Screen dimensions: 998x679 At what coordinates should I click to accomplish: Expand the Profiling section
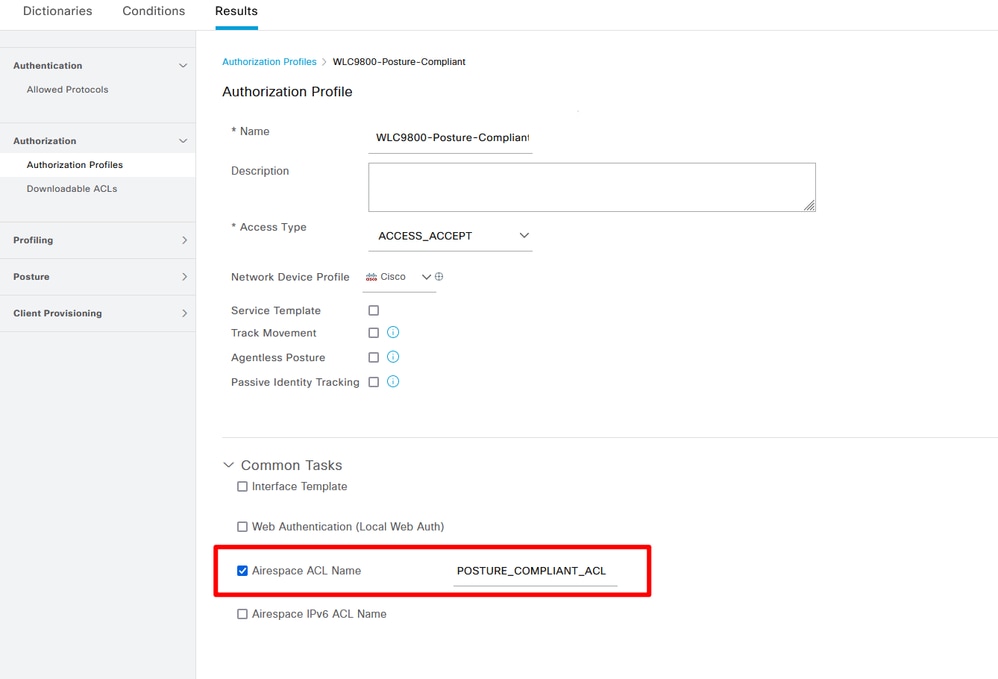point(97,240)
